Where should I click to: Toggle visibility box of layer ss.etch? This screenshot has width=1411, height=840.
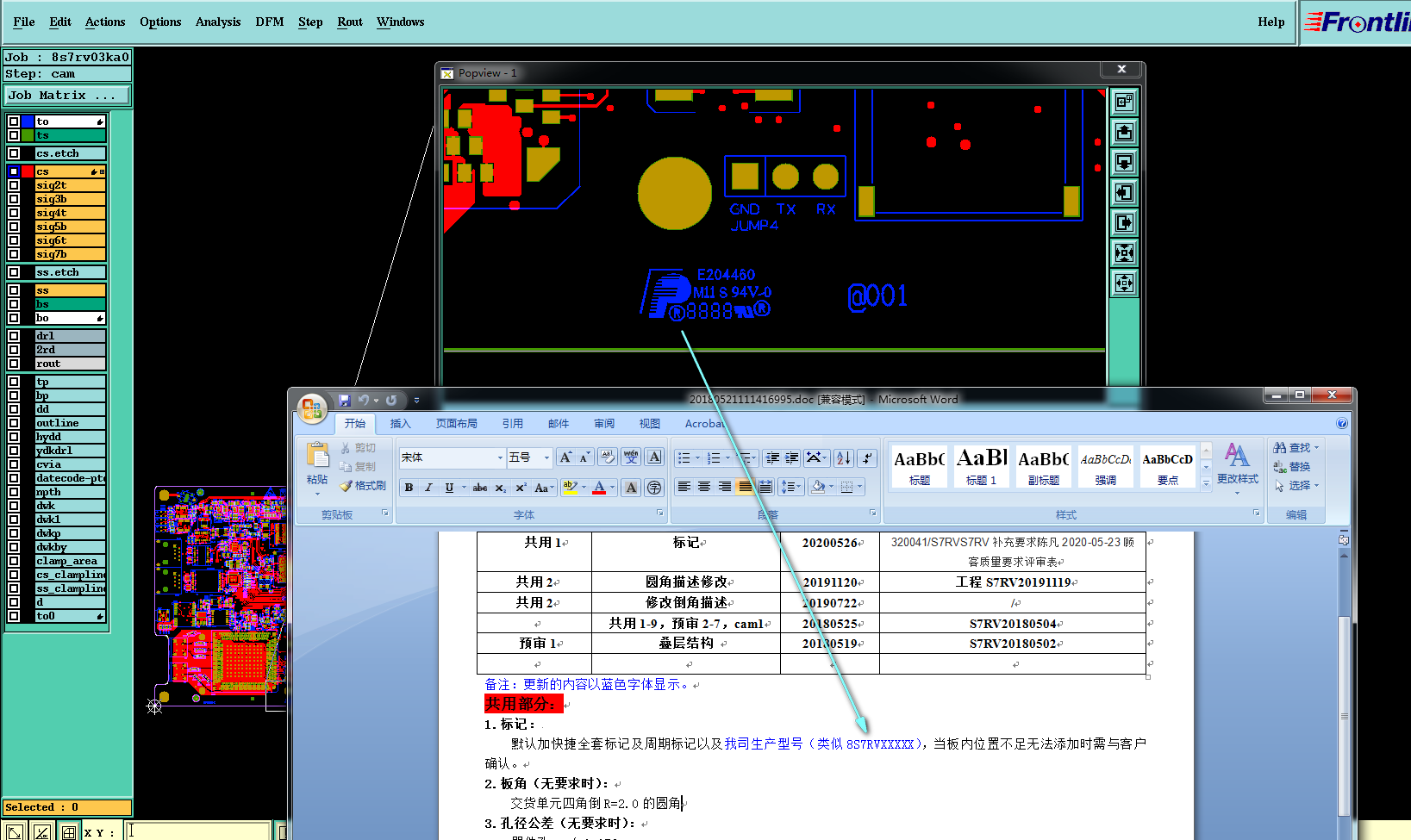pos(14,272)
